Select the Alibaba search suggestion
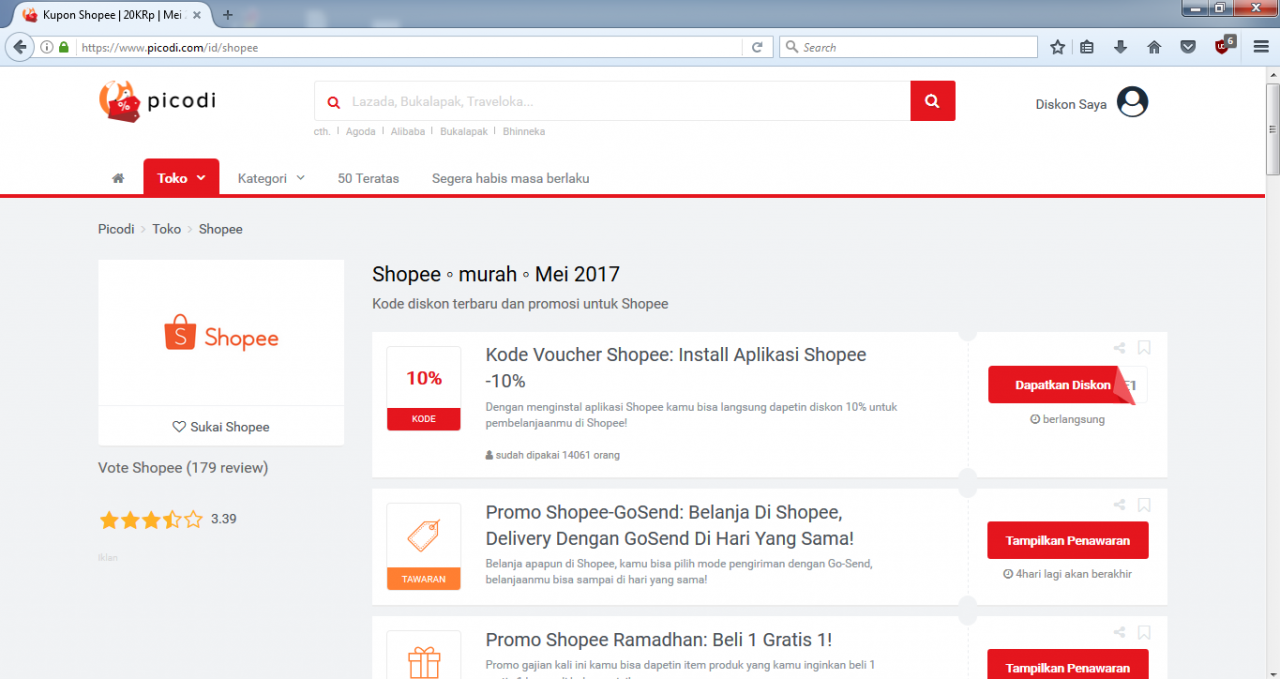This screenshot has width=1280, height=679. click(x=408, y=131)
